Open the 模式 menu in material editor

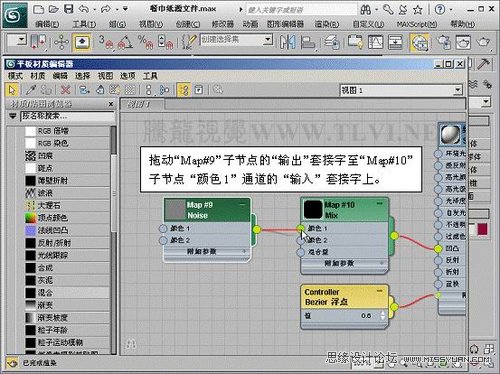15,76
